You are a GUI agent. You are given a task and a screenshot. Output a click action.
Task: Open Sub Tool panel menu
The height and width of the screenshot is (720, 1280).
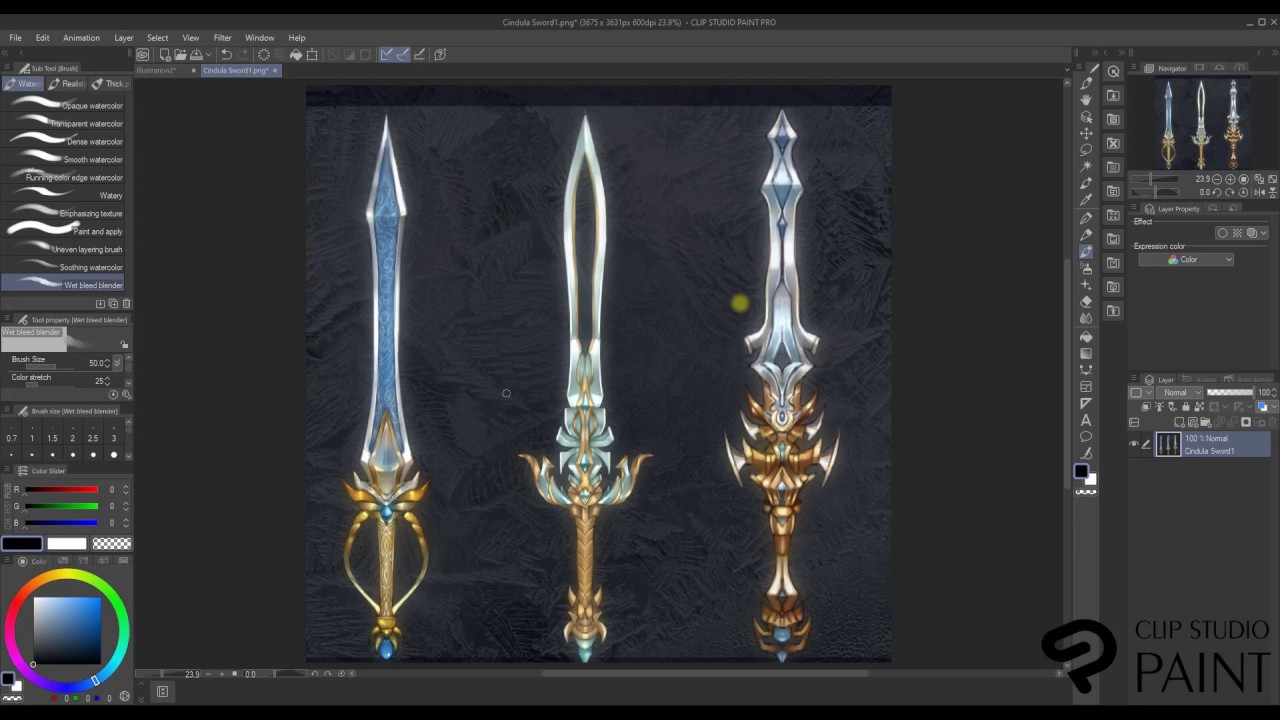point(8,68)
